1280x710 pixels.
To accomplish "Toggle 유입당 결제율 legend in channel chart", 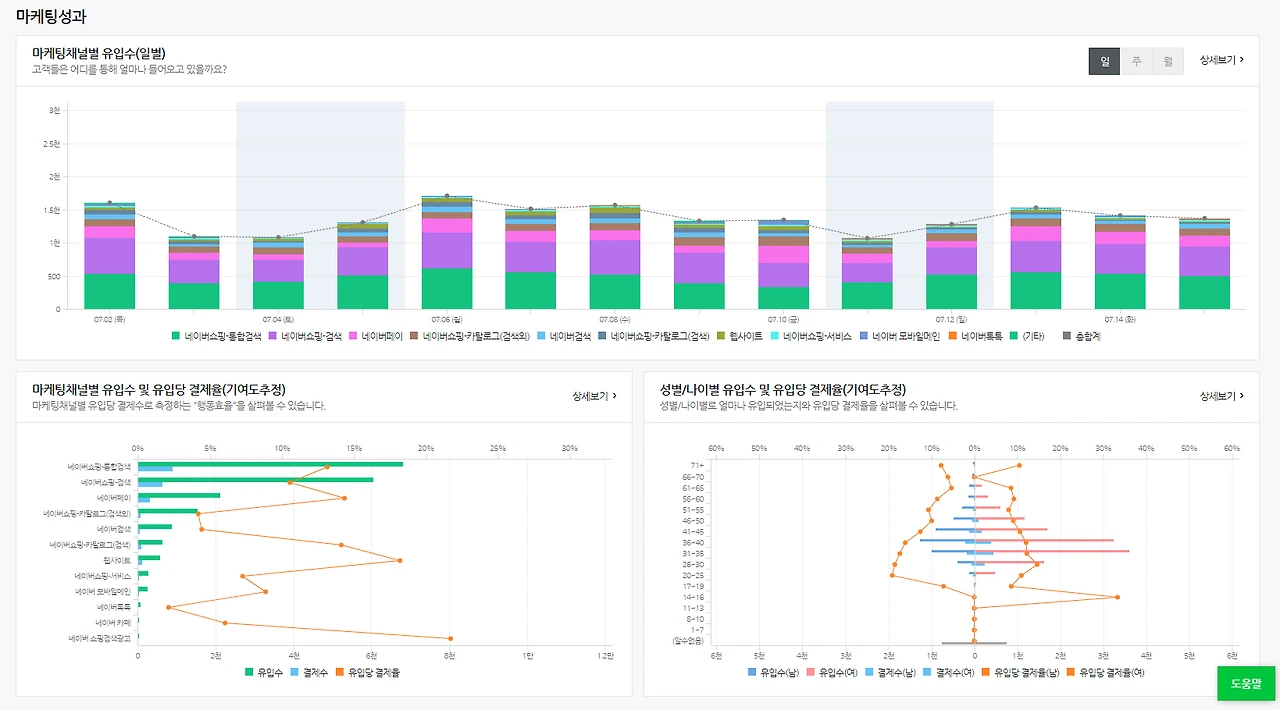I will (x=368, y=672).
